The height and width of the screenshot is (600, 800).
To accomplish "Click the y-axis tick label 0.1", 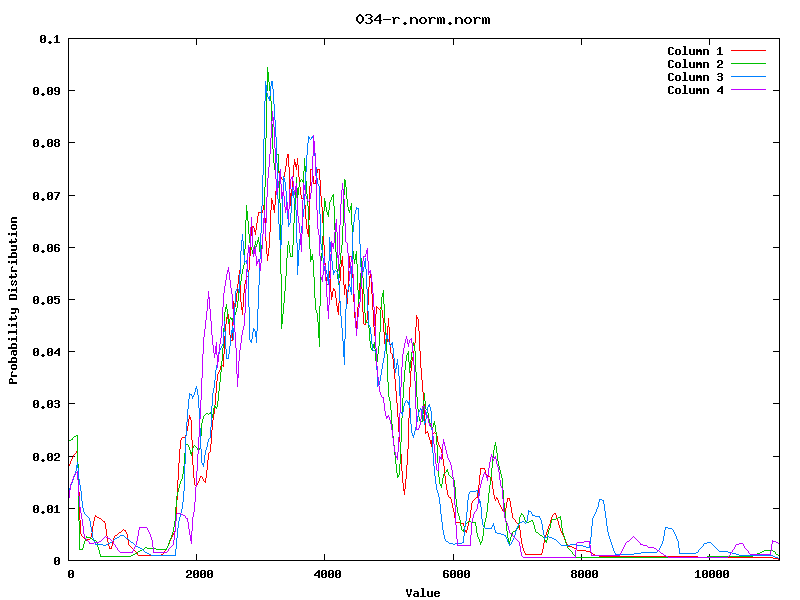I will (x=49, y=39).
